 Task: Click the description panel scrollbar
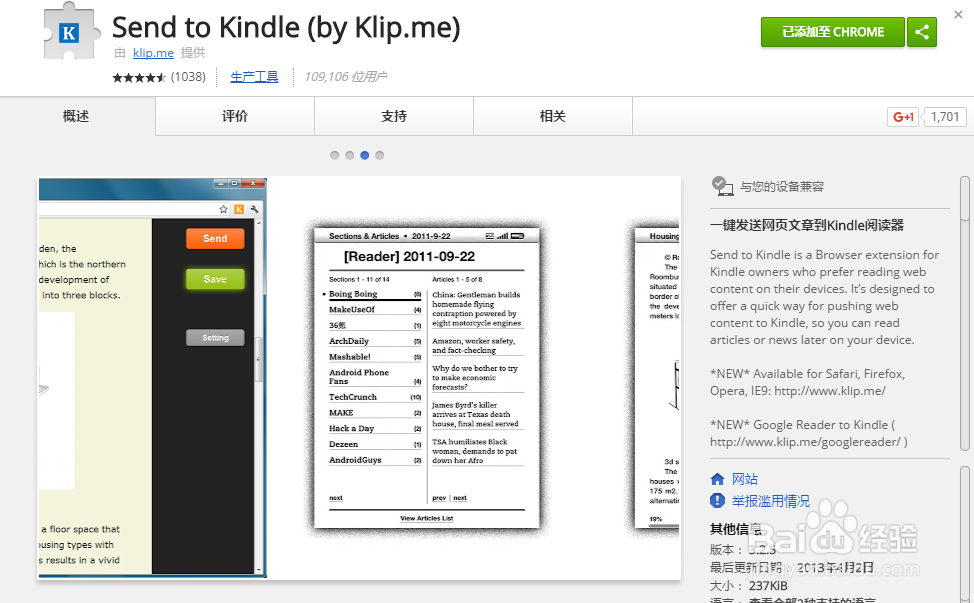pyautogui.click(x=965, y=313)
